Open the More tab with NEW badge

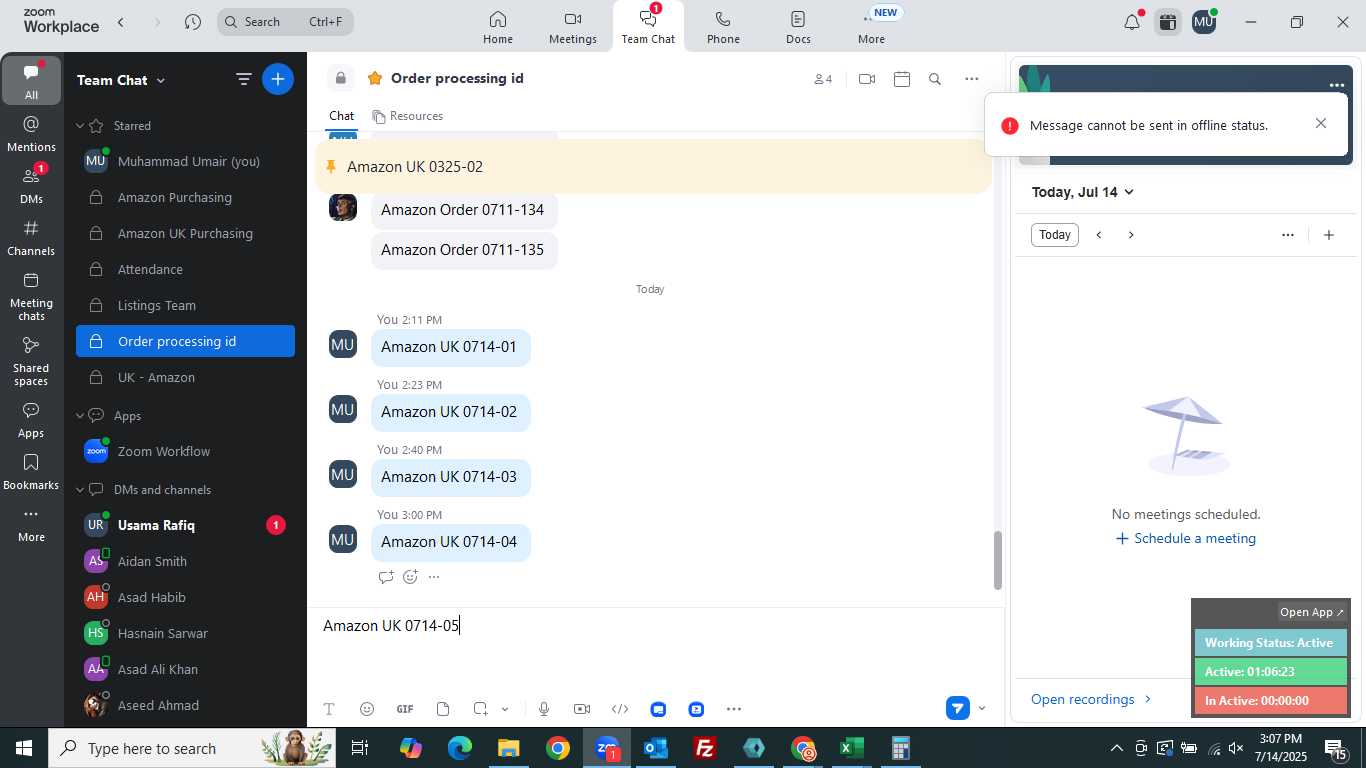pyautogui.click(x=872, y=27)
